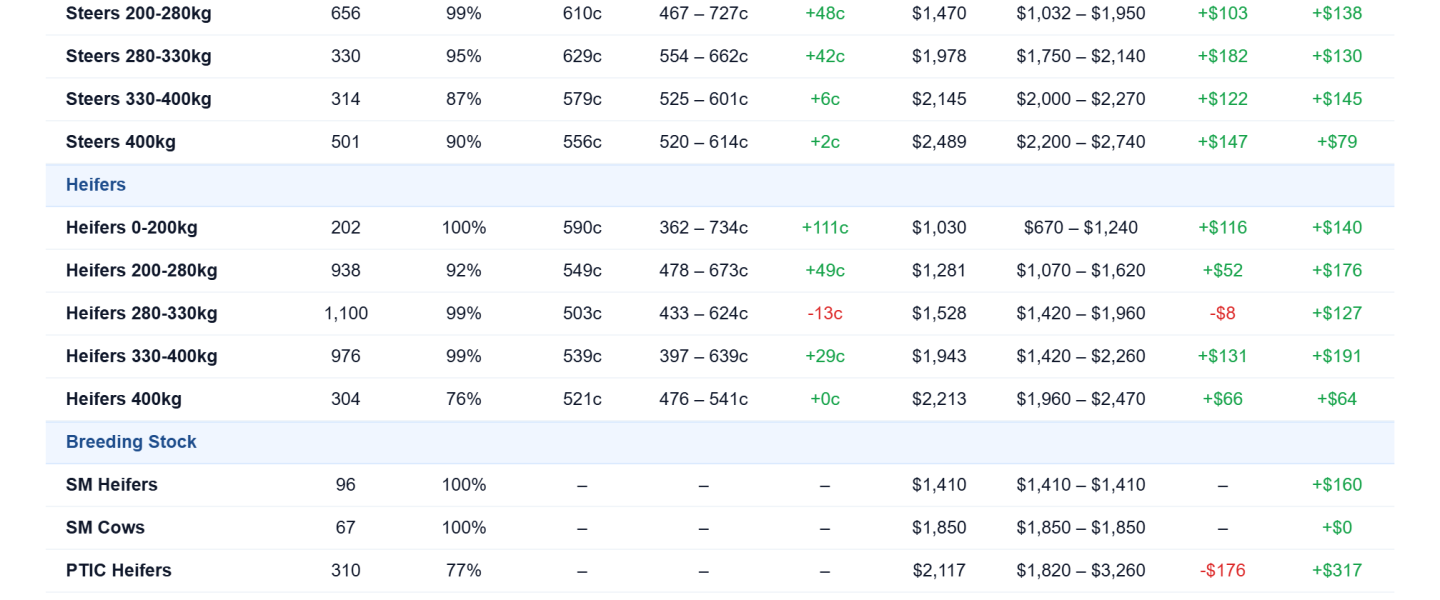Select the Steers 200-280kg row label
1440x600 pixels.
pyautogui.click(x=138, y=14)
